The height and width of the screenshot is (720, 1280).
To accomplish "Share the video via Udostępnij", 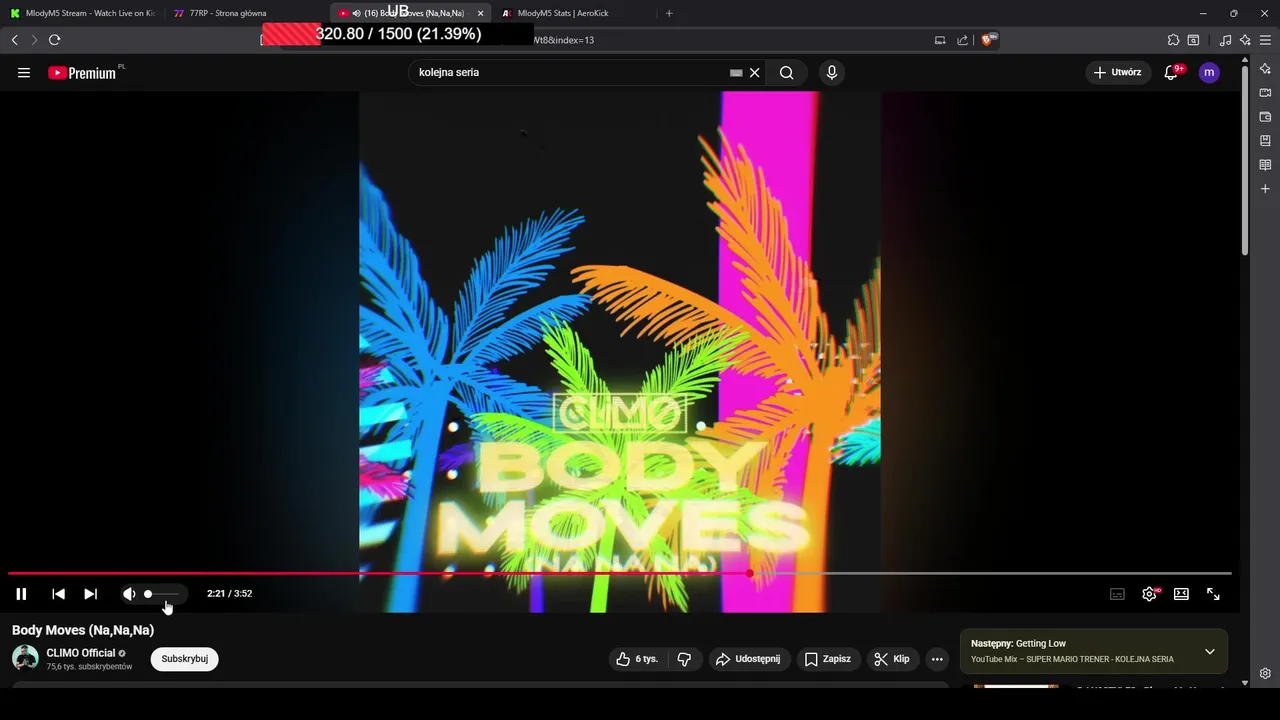I will 748,659.
